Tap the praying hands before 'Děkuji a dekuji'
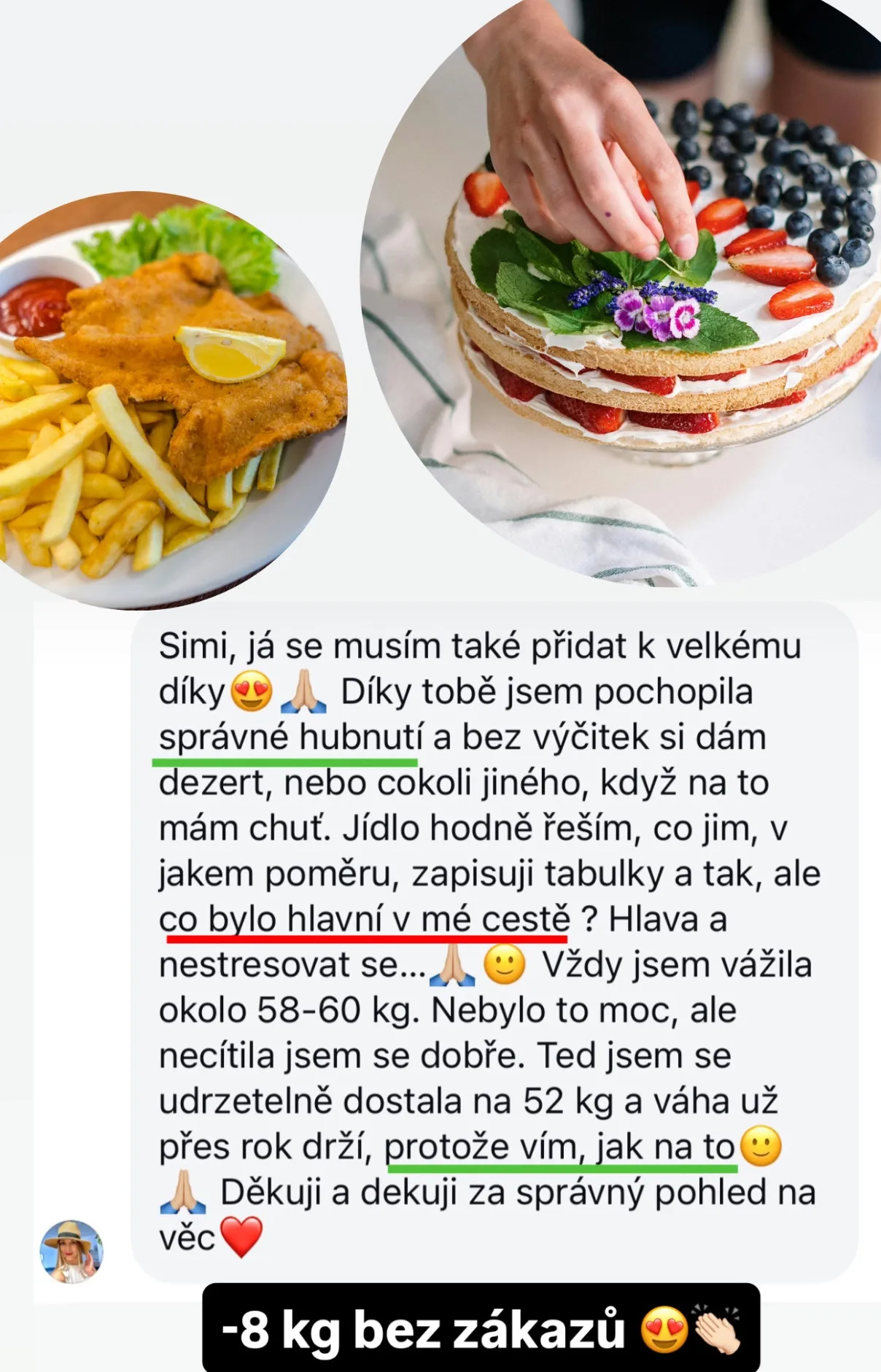Image resolution: width=881 pixels, height=1372 pixels. pos(181,1192)
